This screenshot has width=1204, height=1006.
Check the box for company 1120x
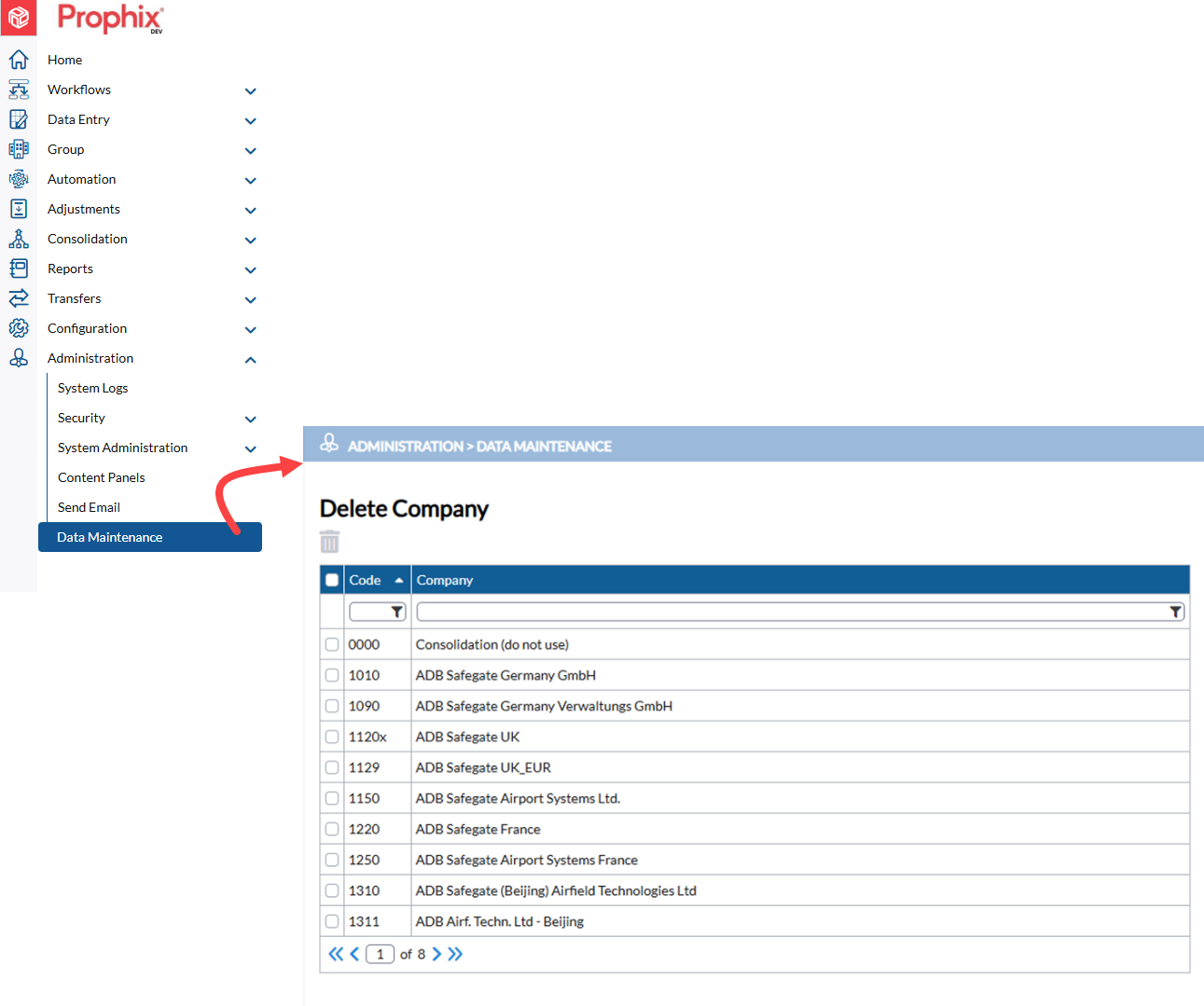pyautogui.click(x=332, y=737)
